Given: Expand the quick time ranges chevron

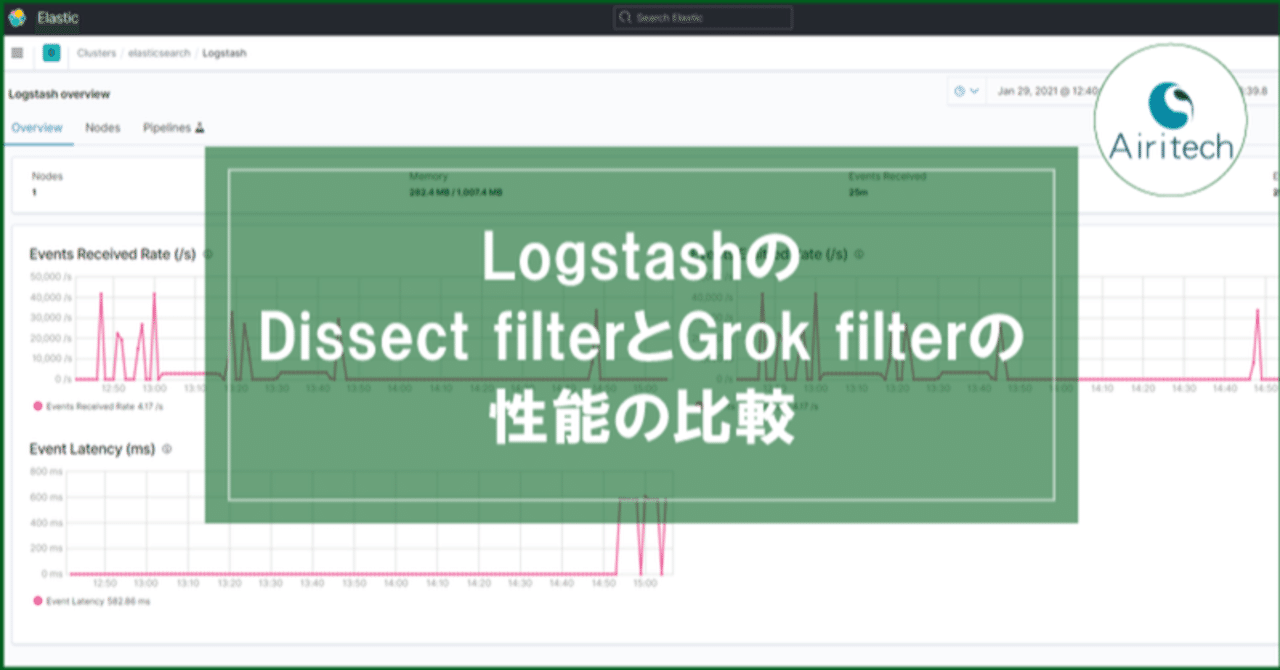Looking at the screenshot, I should coord(975,90).
